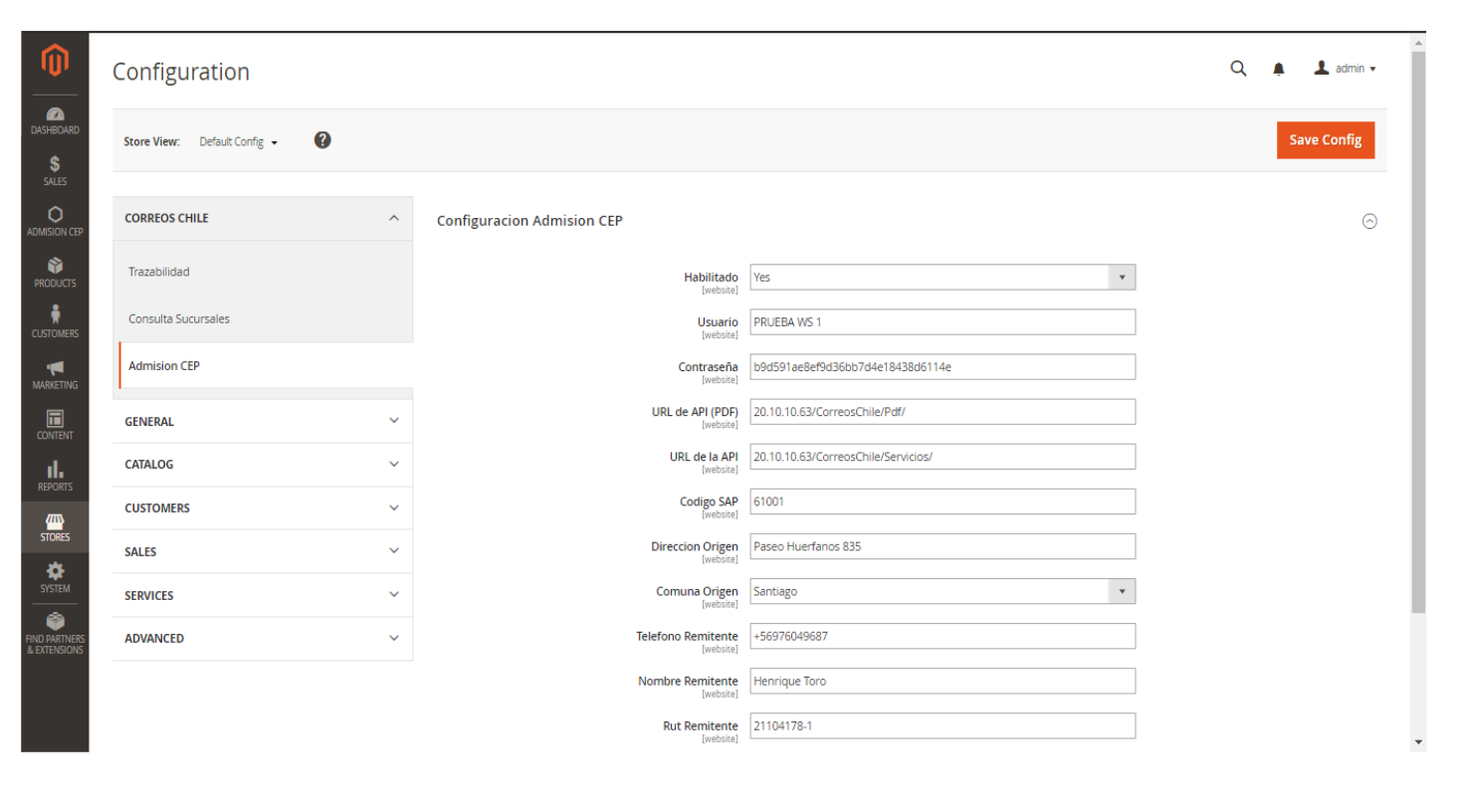
Task: Expand the Services configuration section
Action: [263, 595]
